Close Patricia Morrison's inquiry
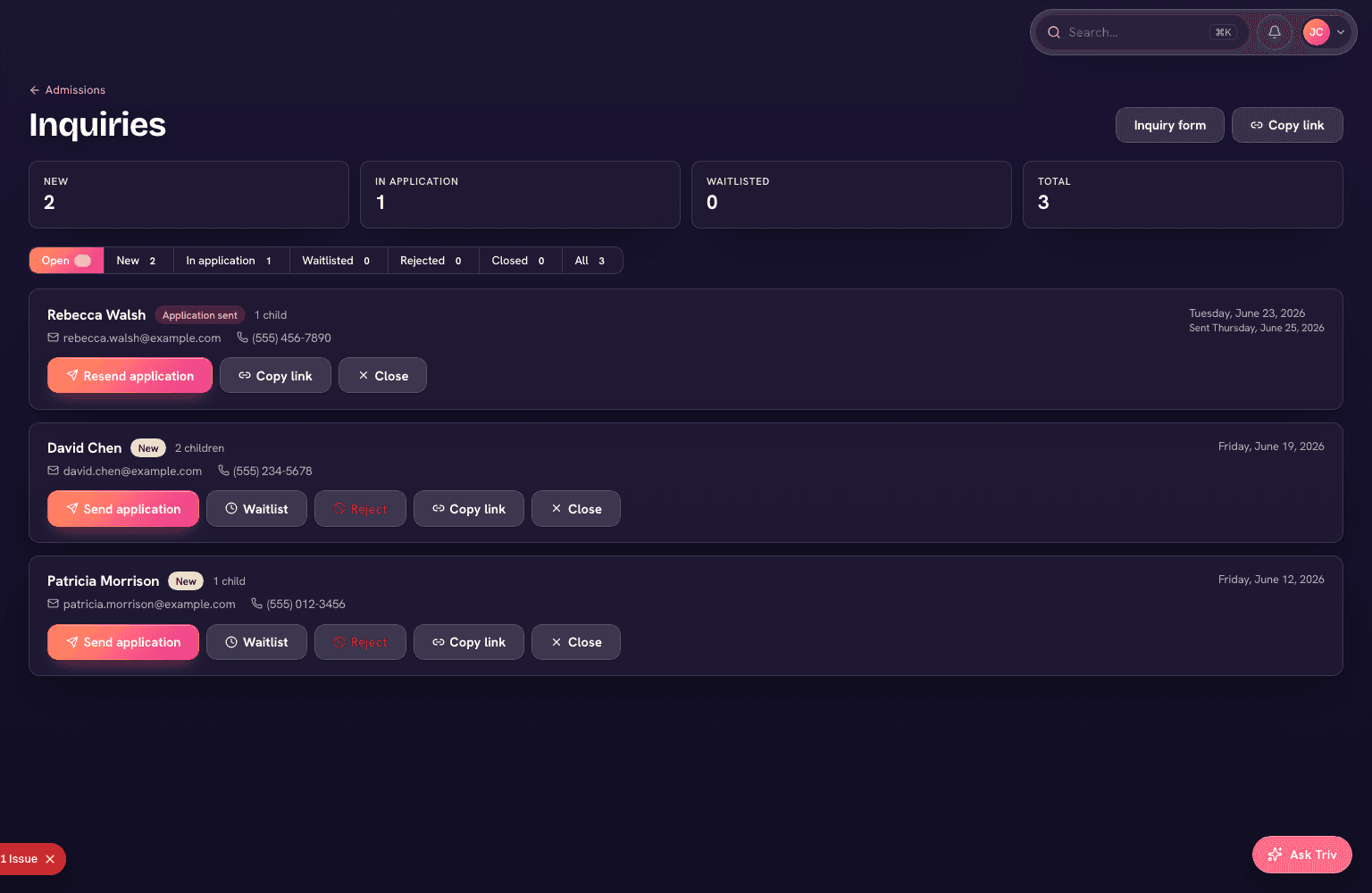 coord(575,642)
